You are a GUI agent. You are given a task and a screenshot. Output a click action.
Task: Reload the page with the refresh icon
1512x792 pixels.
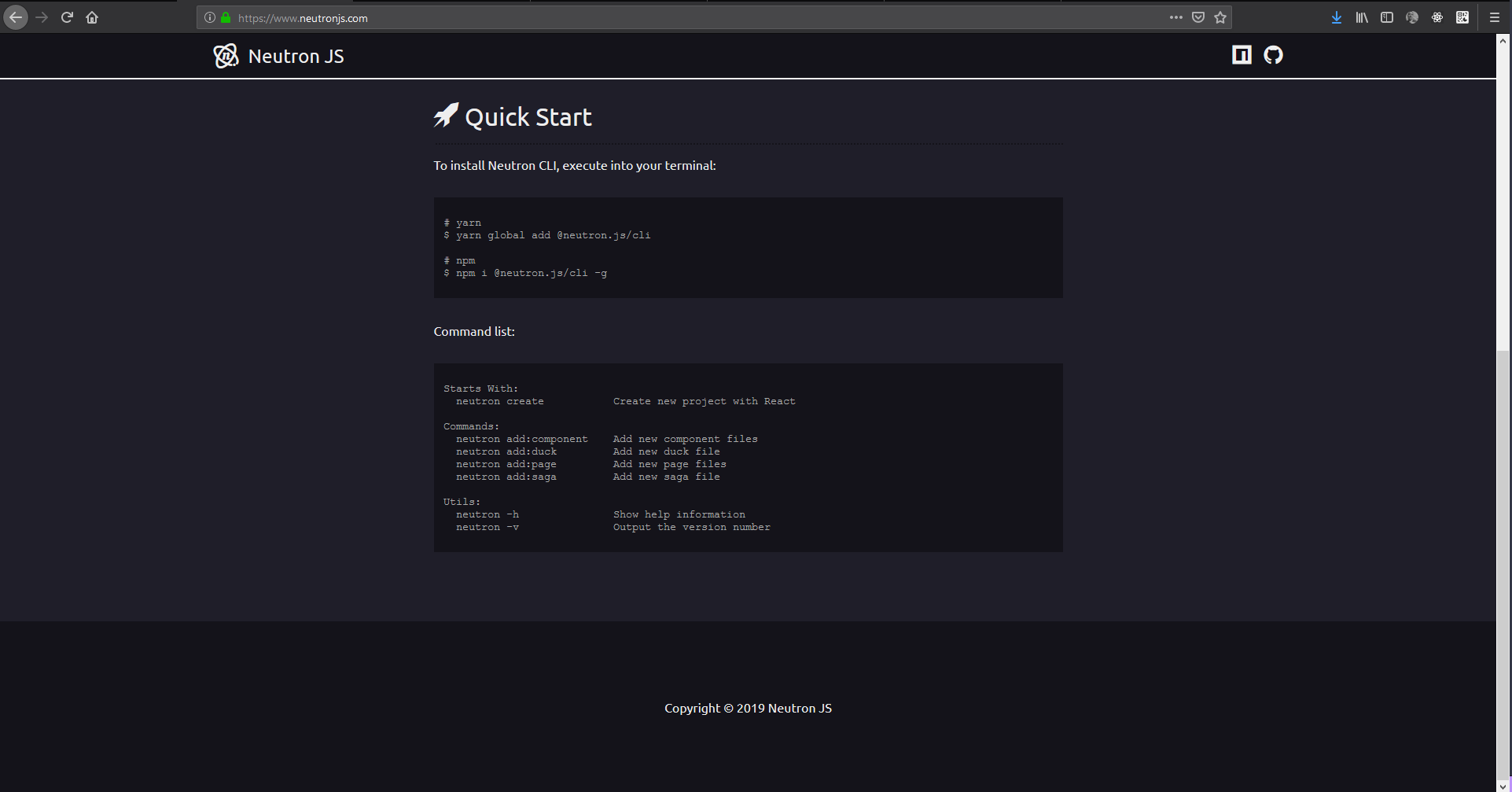click(x=67, y=17)
